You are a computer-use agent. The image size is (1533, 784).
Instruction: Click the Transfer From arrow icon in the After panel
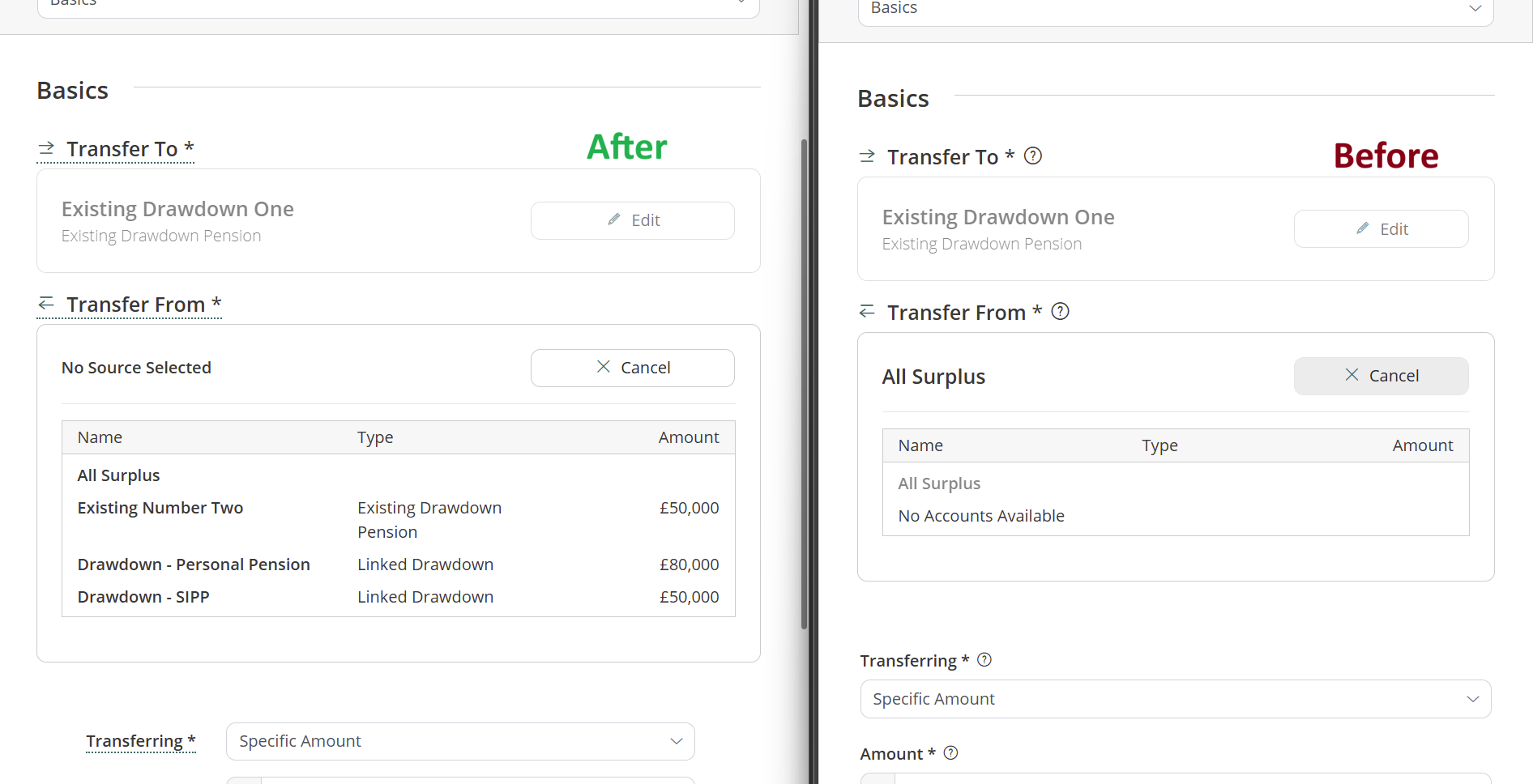tap(46, 304)
